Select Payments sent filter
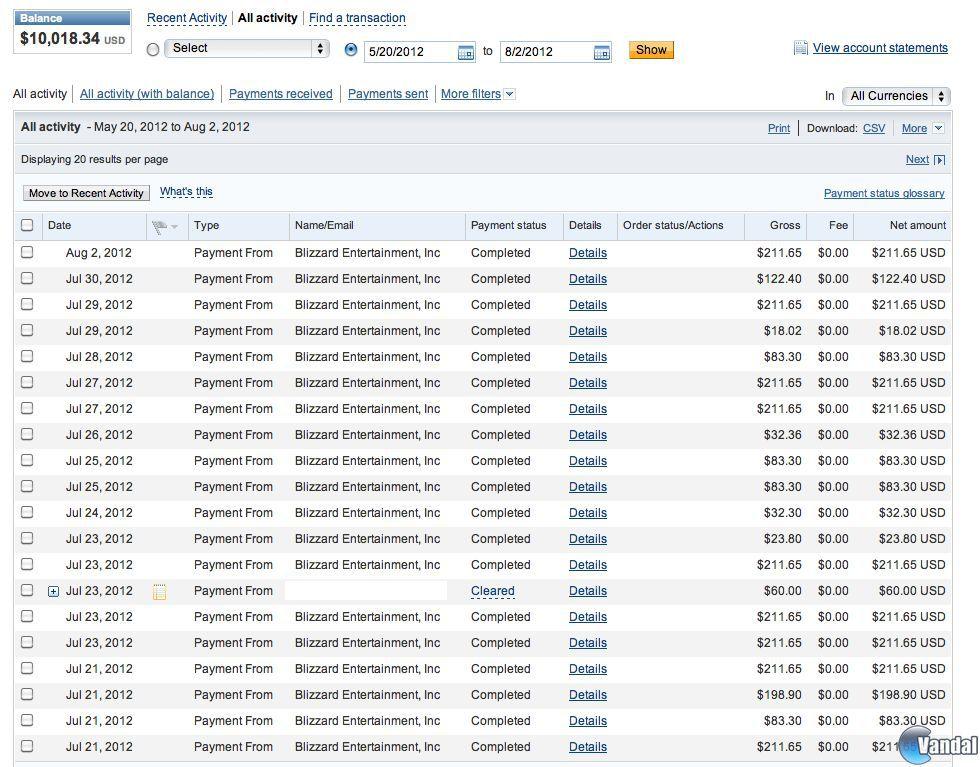 [x=388, y=94]
